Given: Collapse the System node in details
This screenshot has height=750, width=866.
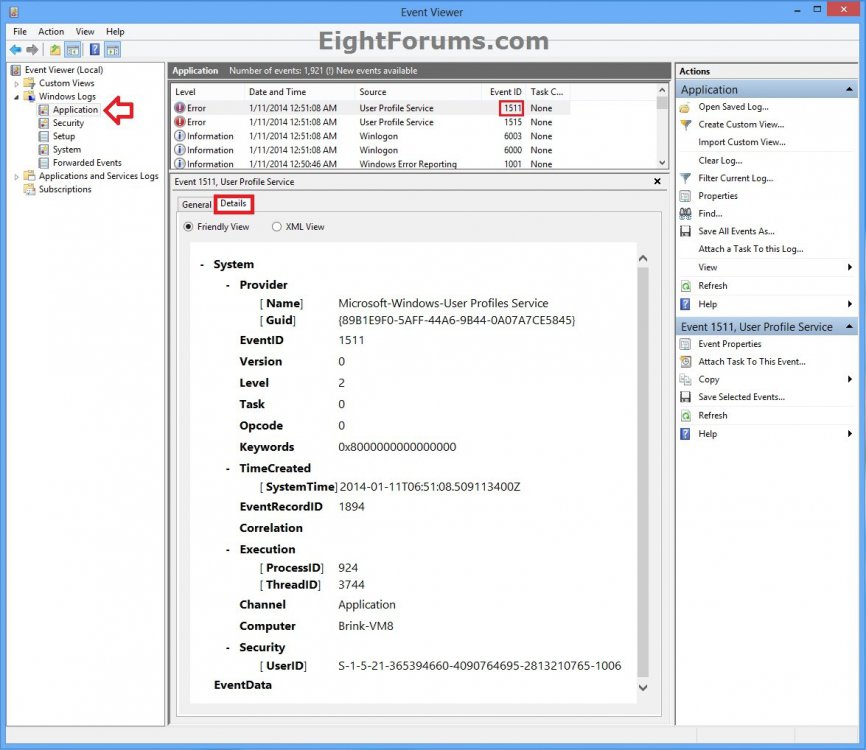Looking at the screenshot, I should click(202, 265).
